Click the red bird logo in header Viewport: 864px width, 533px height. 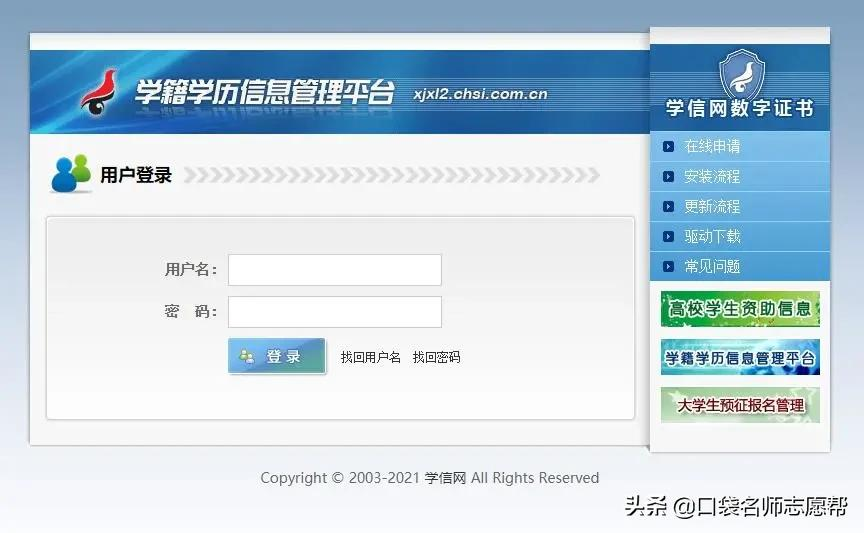[x=100, y=92]
